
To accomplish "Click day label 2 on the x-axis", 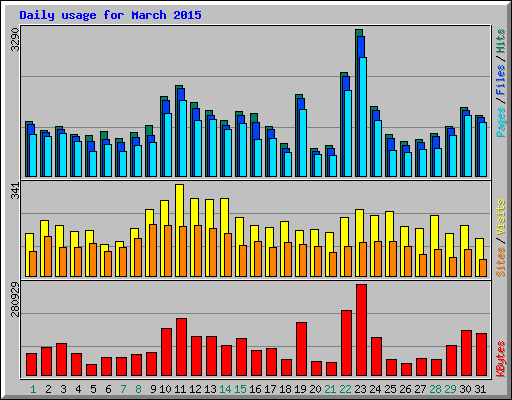I will tap(48, 389).
